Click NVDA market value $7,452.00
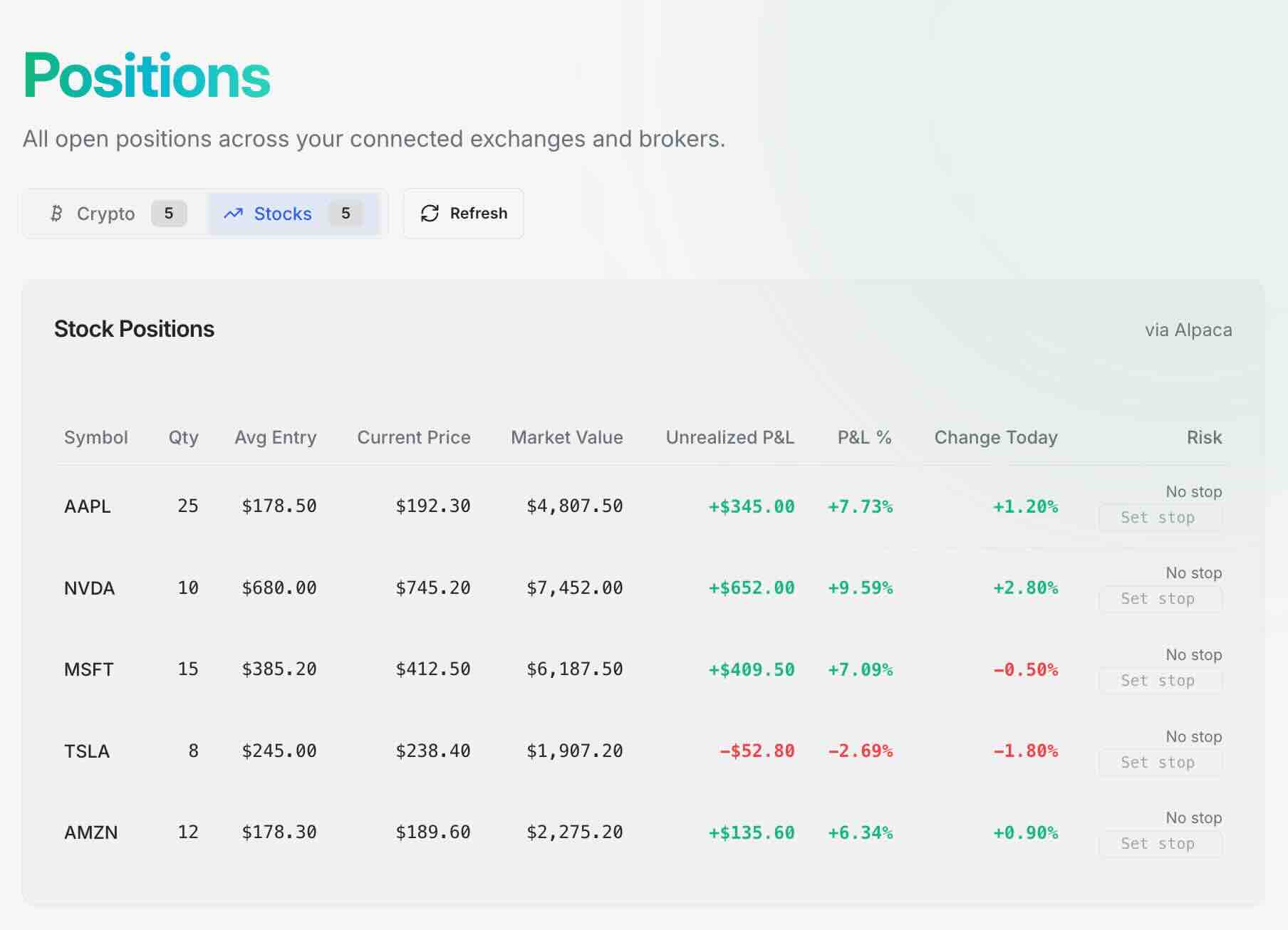This screenshot has height=930, width=1288. click(x=575, y=588)
